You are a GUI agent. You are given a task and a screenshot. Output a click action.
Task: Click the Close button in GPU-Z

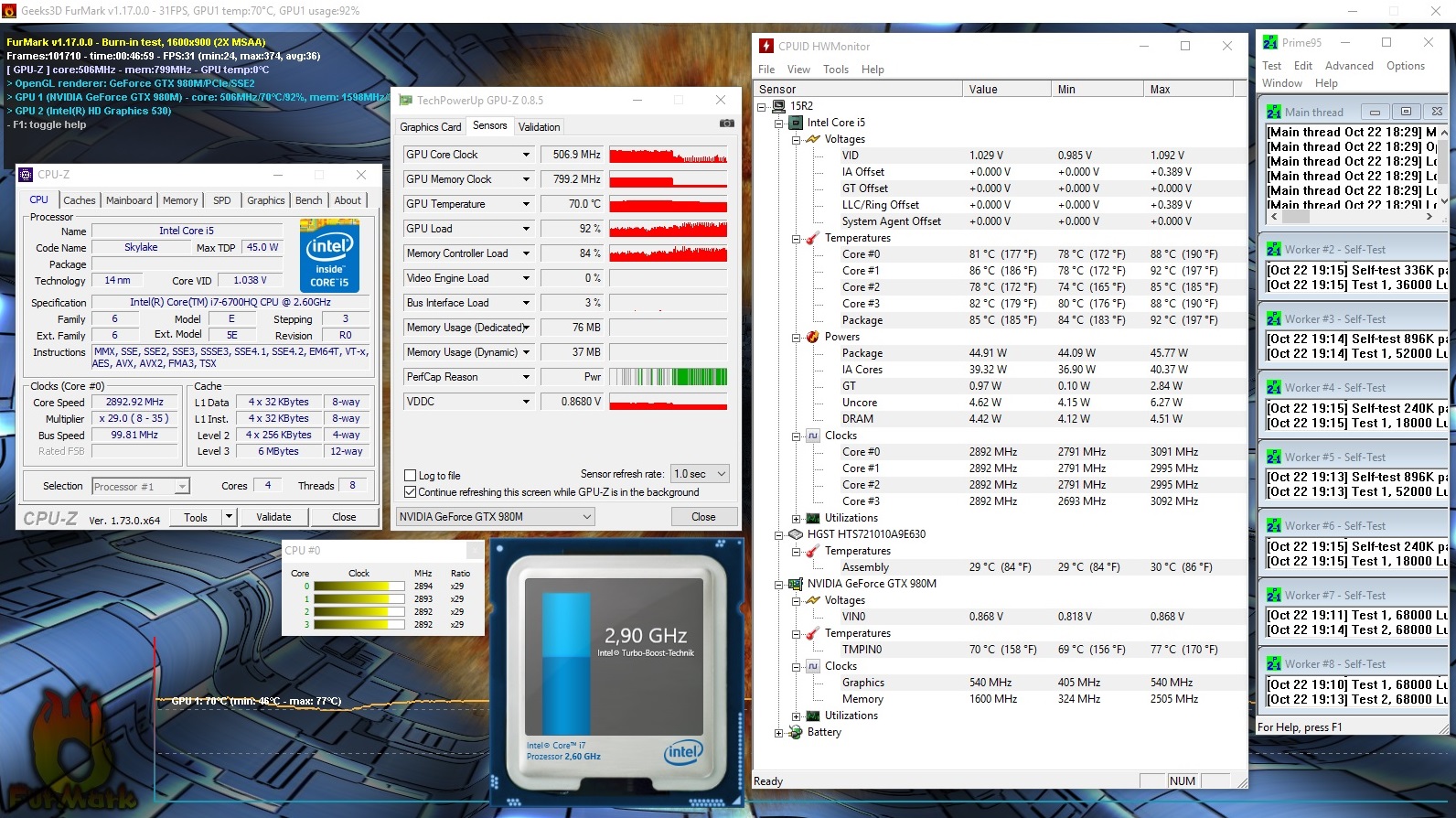(703, 517)
